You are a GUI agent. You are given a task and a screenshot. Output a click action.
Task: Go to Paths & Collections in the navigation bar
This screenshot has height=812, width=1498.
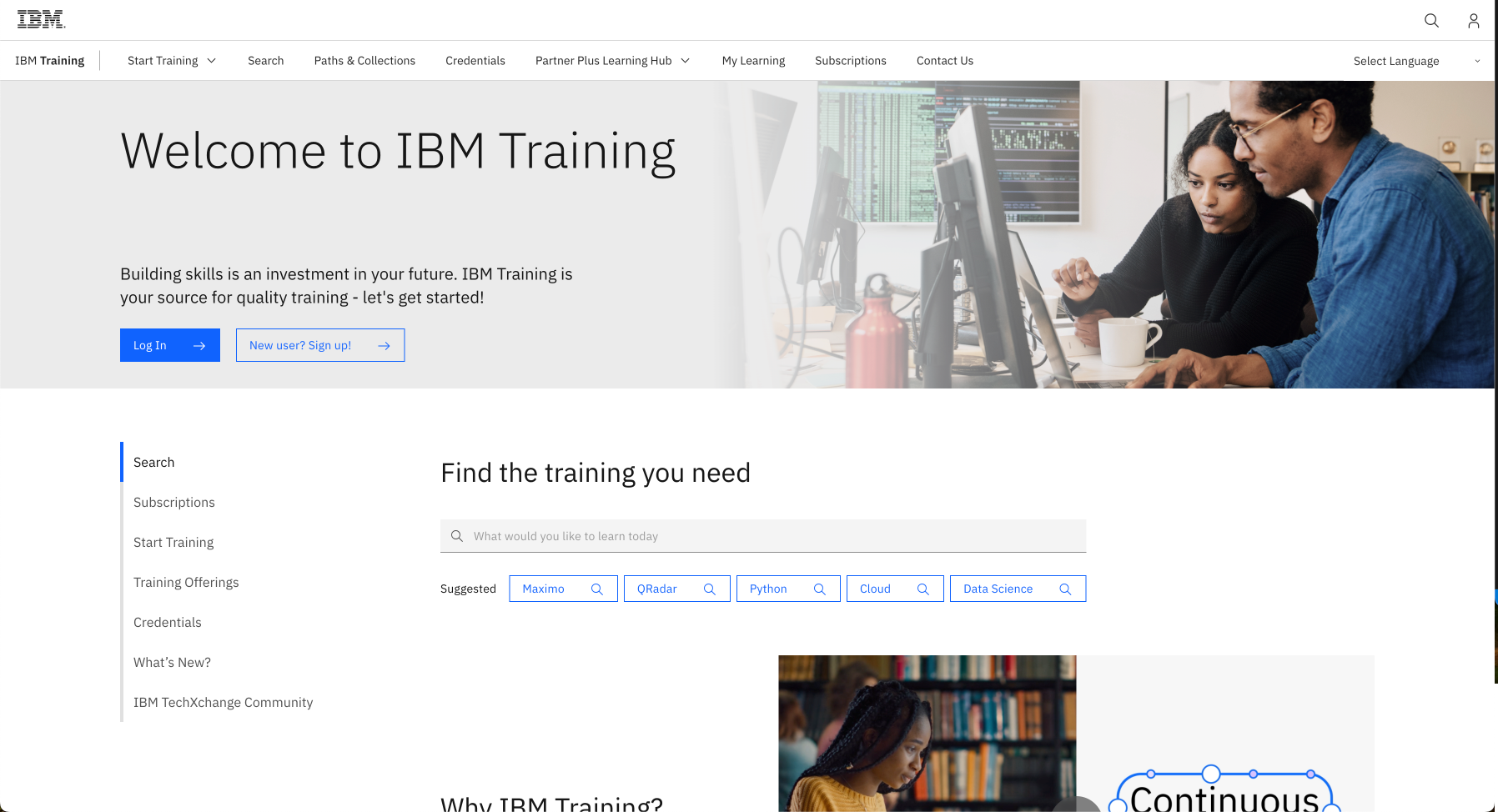pyautogui.click(x=364, y=61)
